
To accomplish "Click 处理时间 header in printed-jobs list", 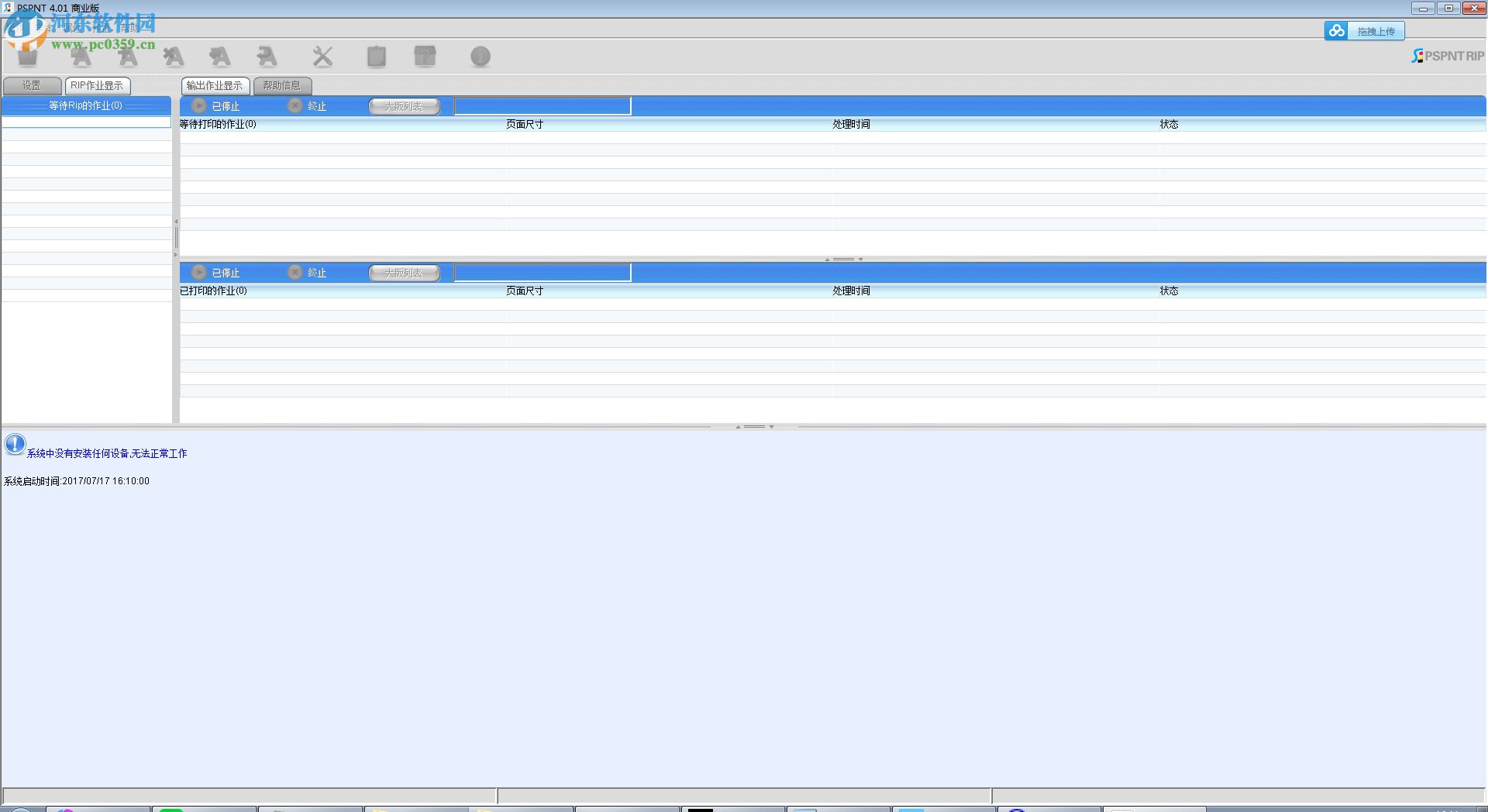I will [x=995, y=291].
